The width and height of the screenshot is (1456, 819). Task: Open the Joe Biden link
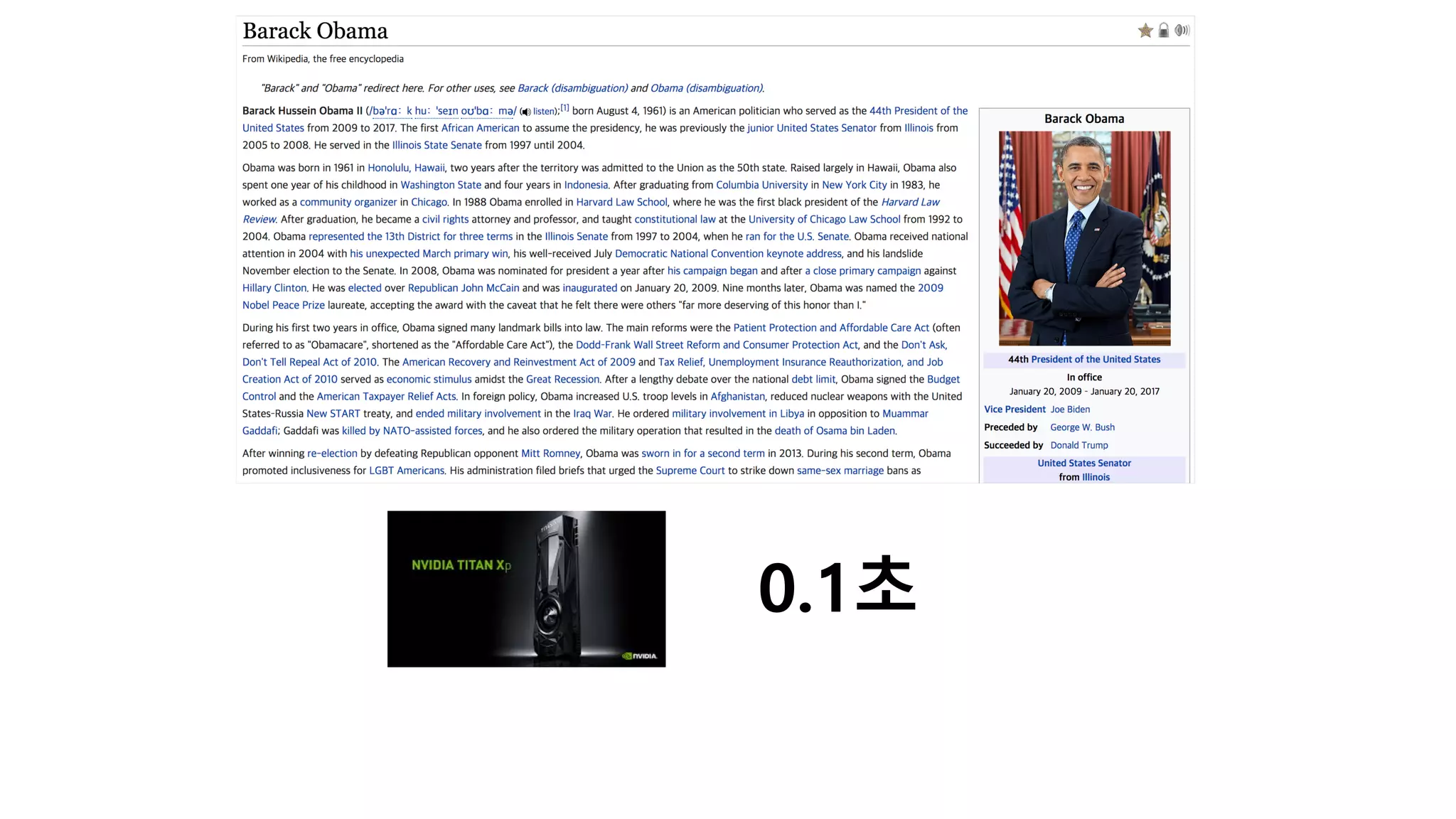click(1070, 409)
